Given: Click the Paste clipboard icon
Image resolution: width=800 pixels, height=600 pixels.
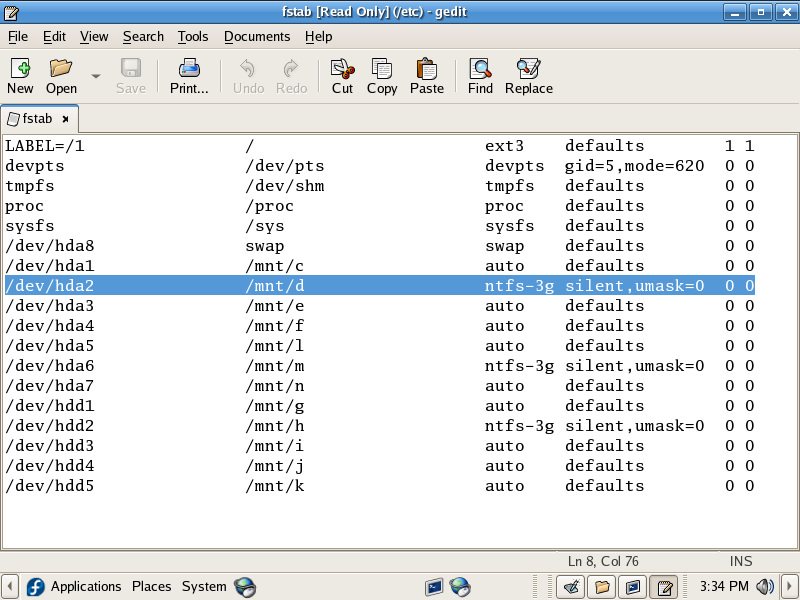Looking at the screenshot, I should click(427, 69).
